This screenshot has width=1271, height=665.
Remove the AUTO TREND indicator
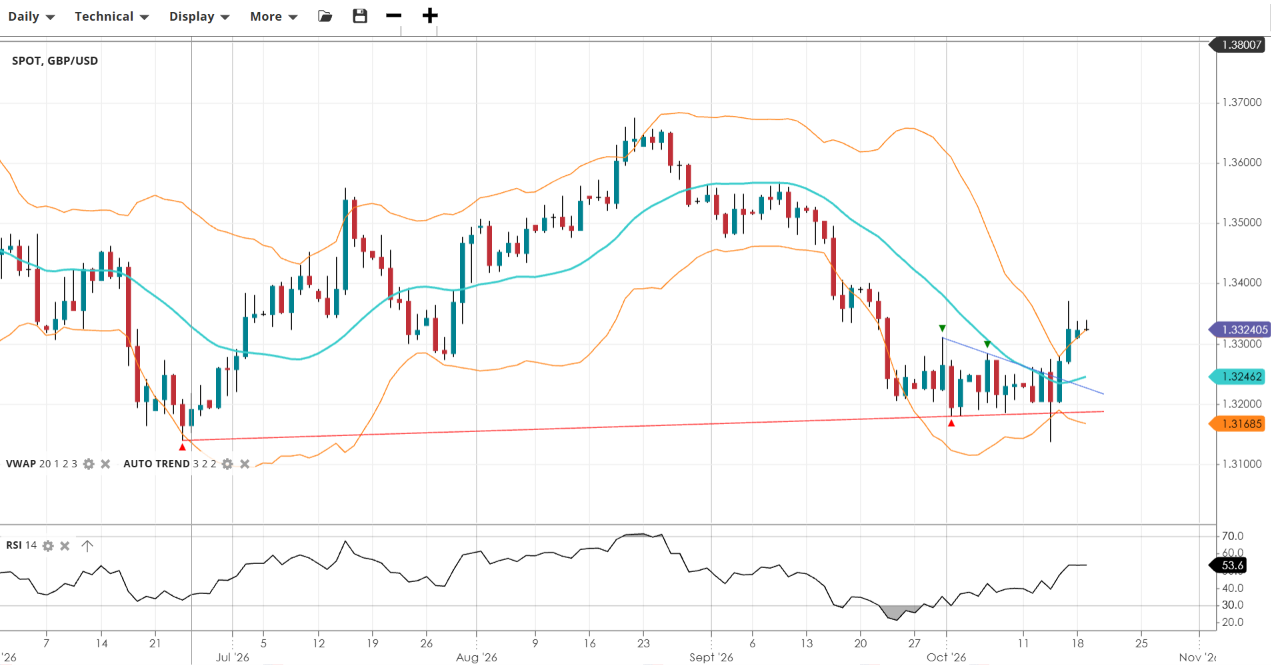(245, 464)
